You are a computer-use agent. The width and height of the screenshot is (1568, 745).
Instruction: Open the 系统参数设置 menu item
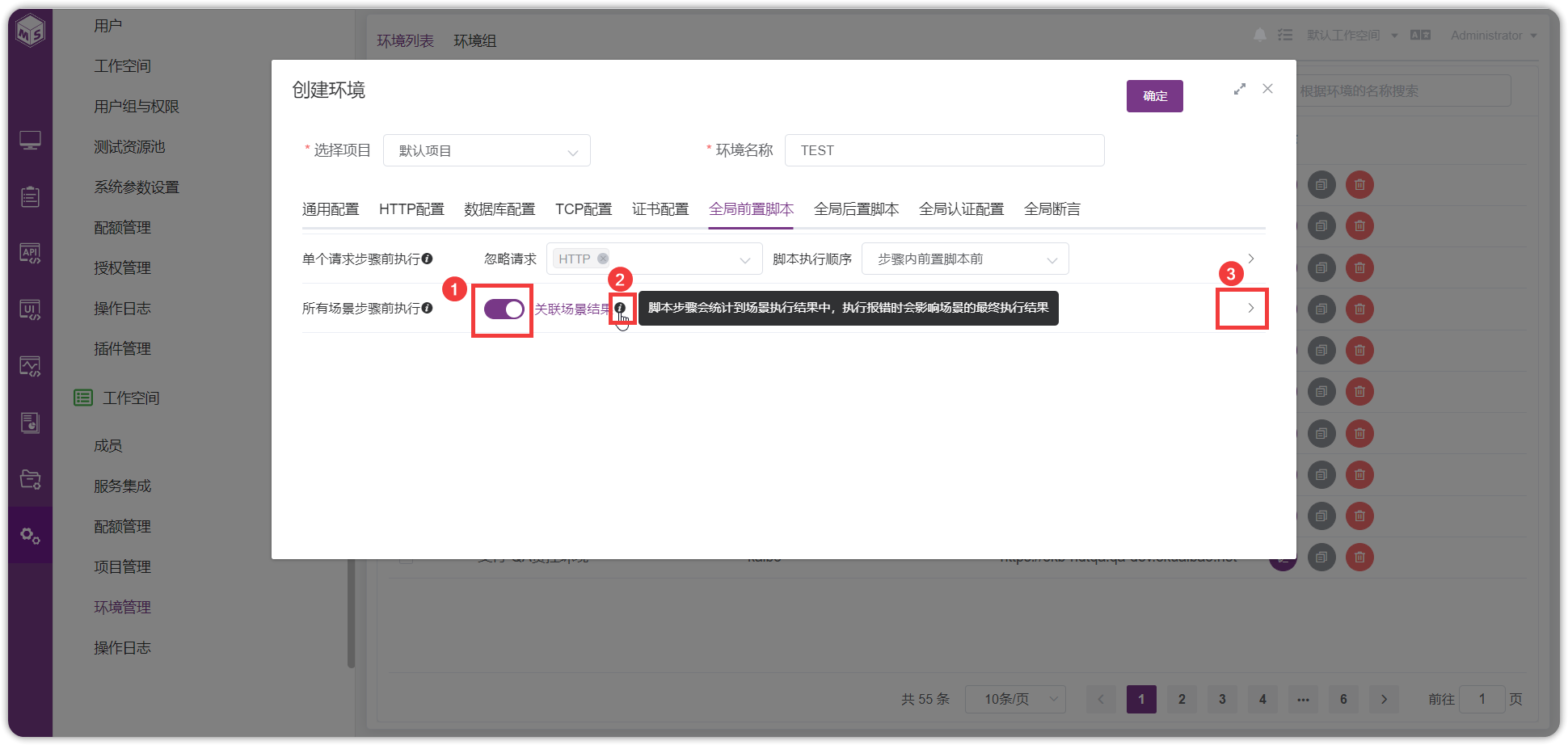pos(137,187)
